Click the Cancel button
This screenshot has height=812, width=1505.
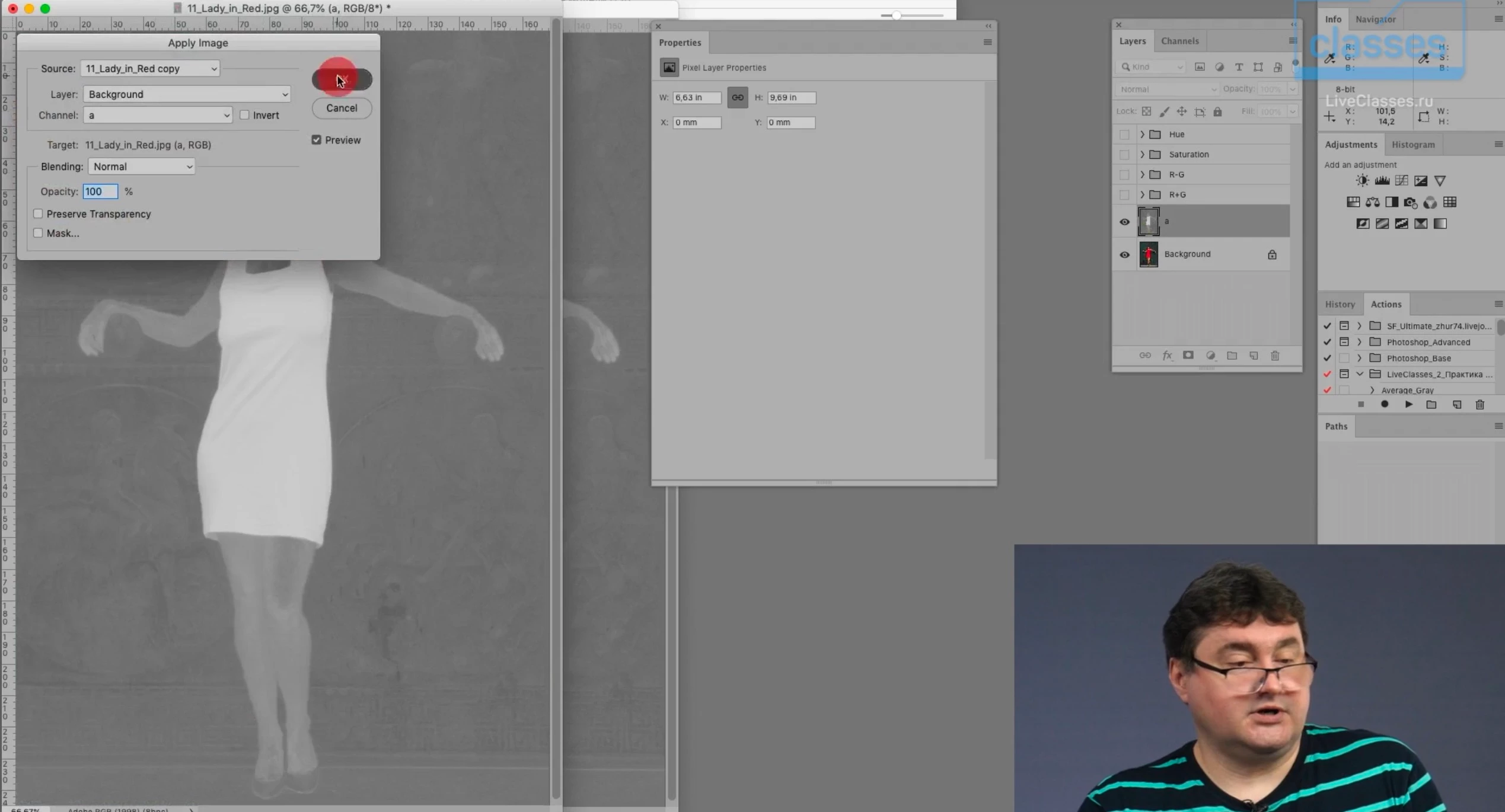(x=342, y=108)
